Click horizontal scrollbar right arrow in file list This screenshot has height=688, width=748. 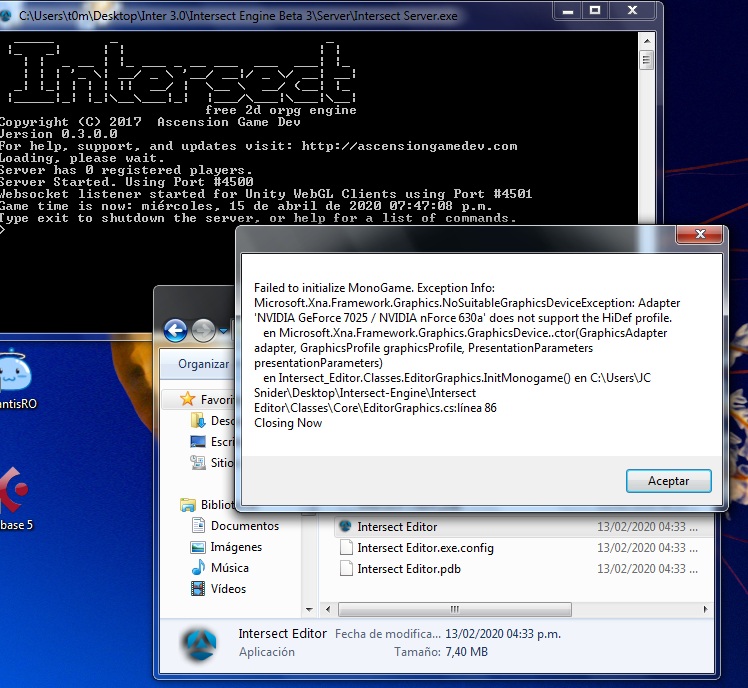[706, 609]
